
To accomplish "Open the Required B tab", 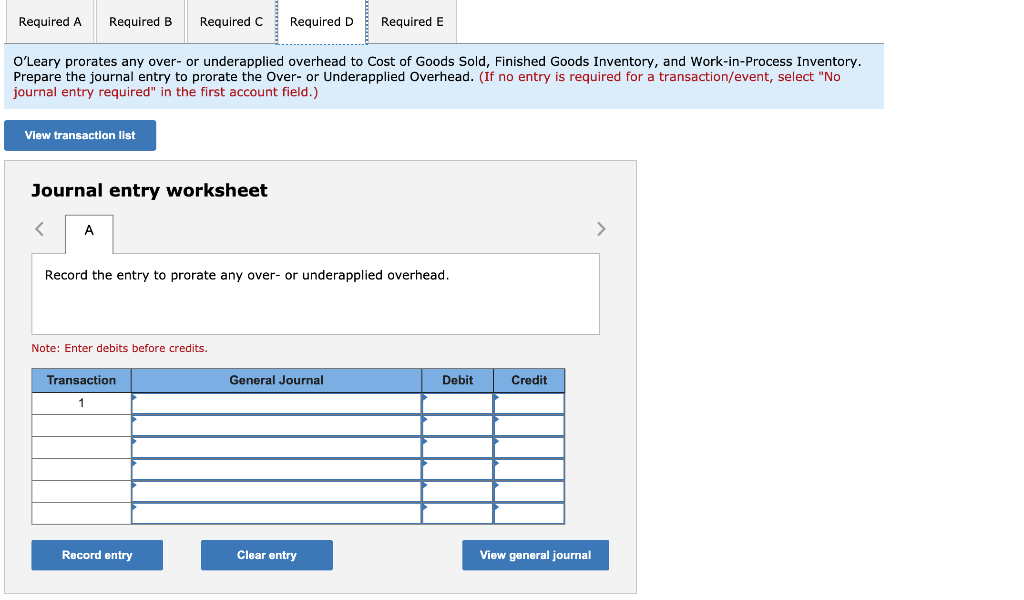I will coord(139,21).
